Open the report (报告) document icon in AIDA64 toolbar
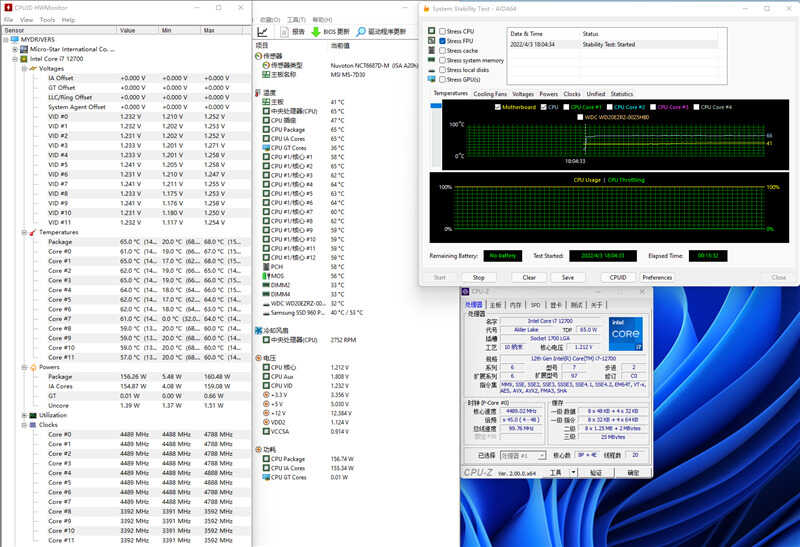 (285, 32)
